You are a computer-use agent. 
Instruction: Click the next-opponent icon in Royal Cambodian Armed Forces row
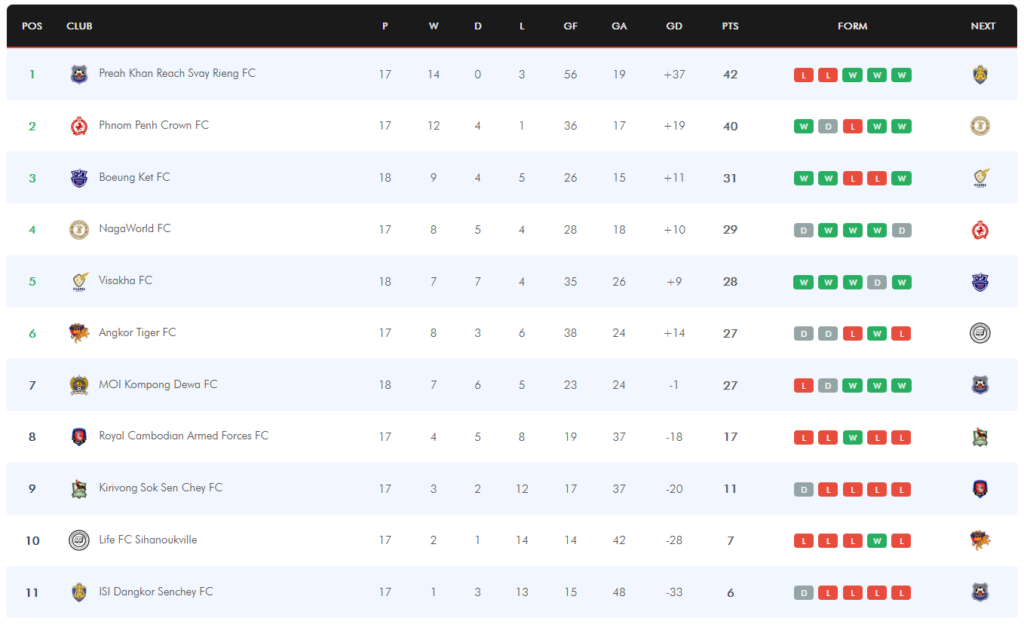coord(980,437)
